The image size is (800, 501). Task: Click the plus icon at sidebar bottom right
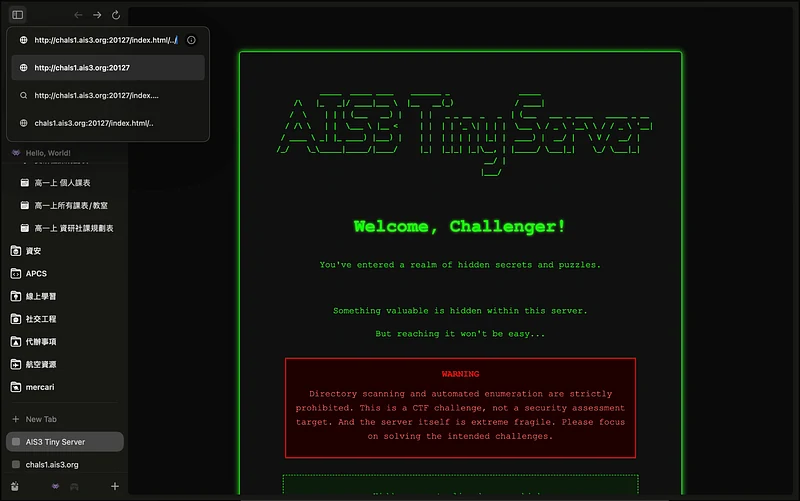115,487
